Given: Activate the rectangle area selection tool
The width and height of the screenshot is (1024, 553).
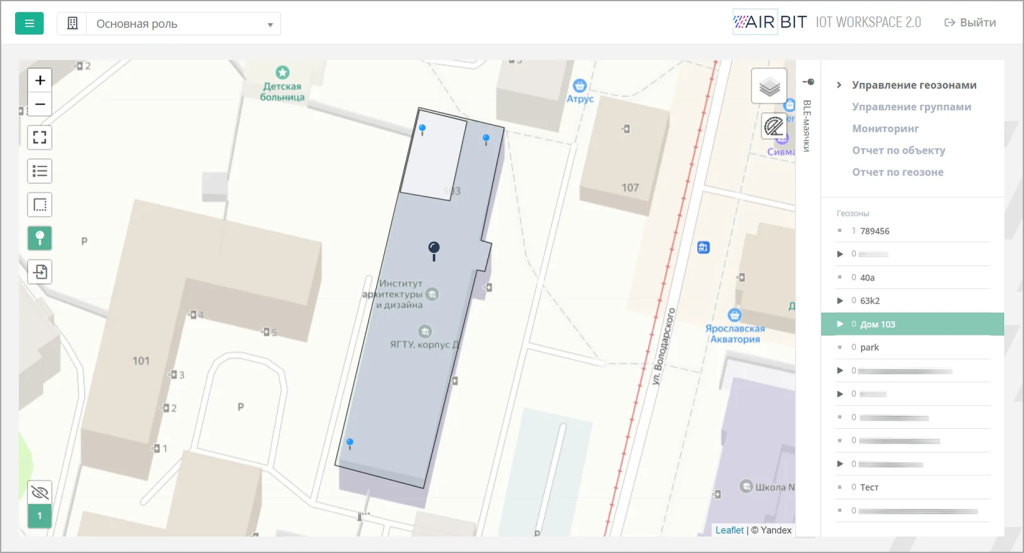Looking at the screenshot, I should (x=40, y=205).
